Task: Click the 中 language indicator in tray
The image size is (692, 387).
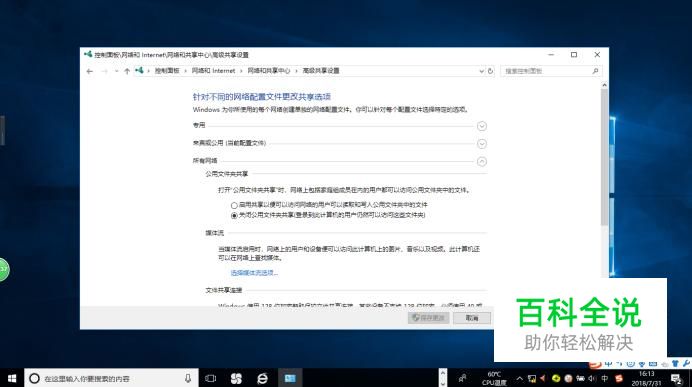Action: click(605, 379)
